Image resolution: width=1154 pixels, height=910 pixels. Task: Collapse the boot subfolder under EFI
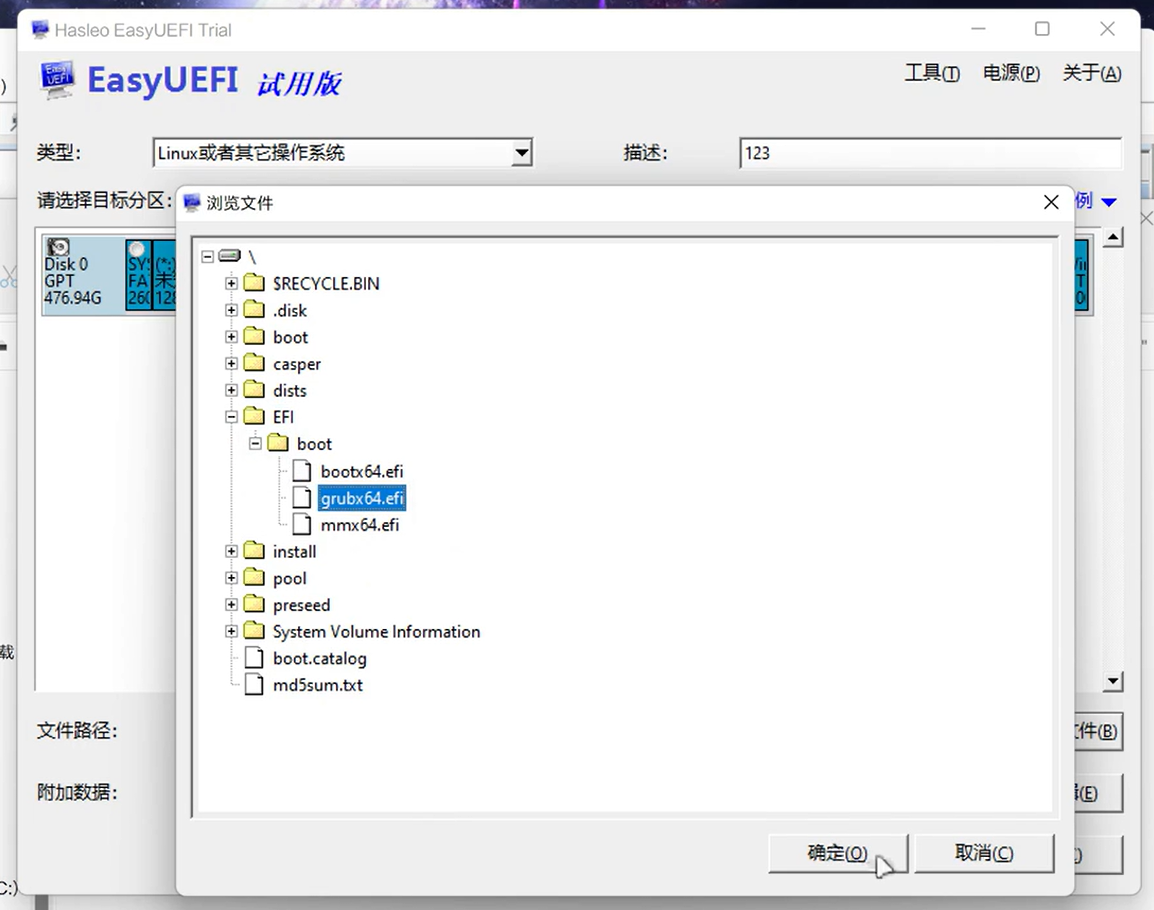(255, 443)
